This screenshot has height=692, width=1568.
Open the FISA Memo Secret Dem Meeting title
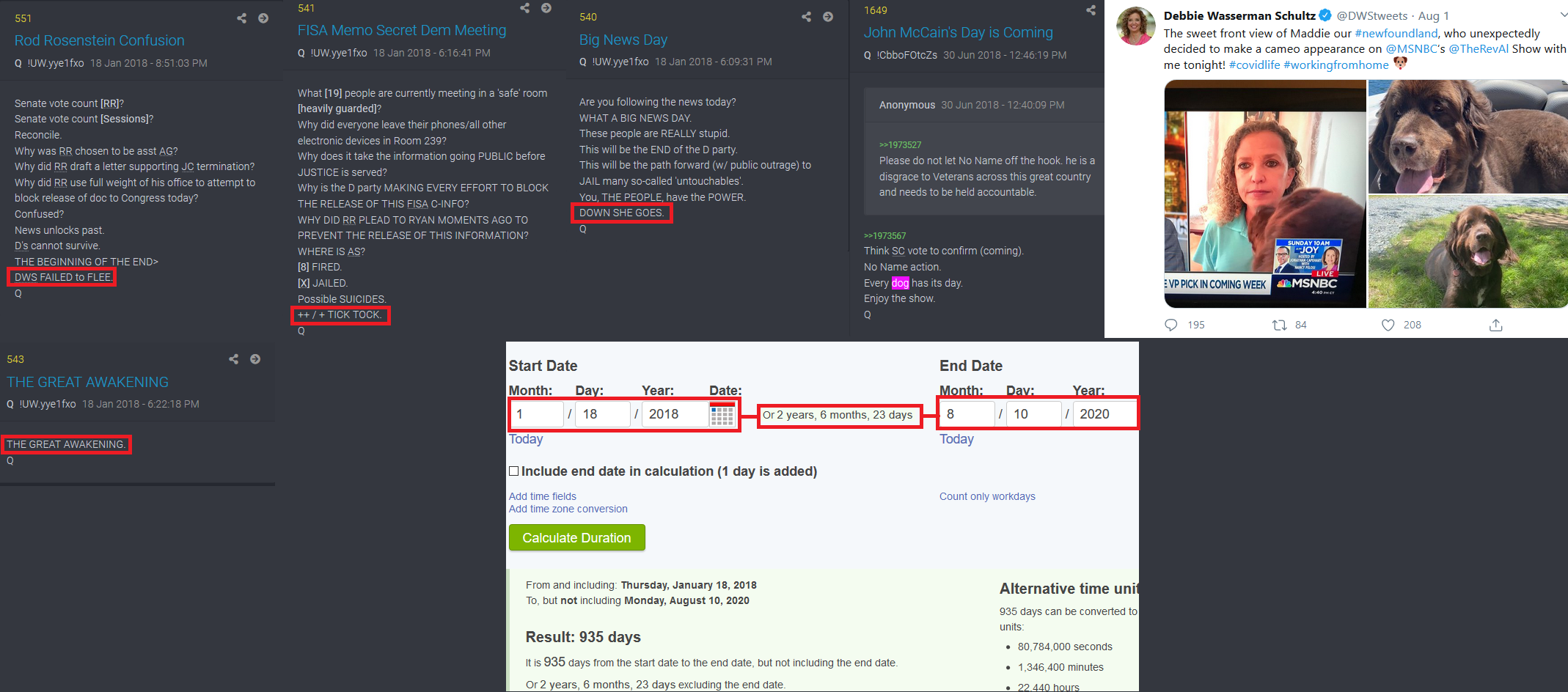tap(402, 30)
